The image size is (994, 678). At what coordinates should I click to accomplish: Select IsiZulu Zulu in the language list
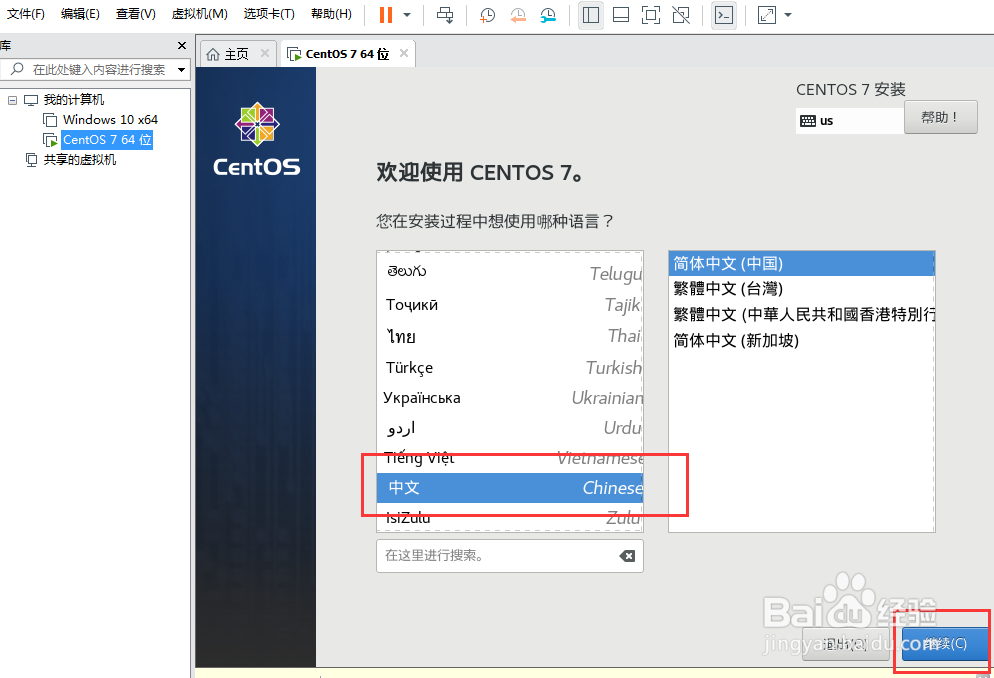tap(510, 517)
